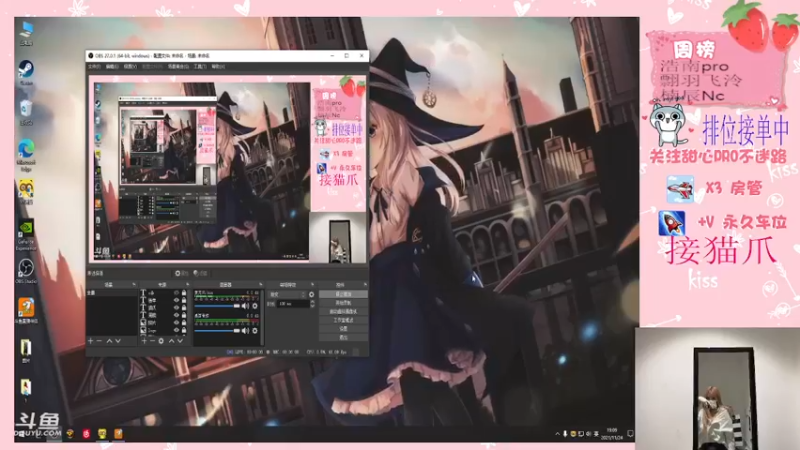Hide the first image source via eye icon
This screenshot has height=450, width=800.
(x=177, y=322)
